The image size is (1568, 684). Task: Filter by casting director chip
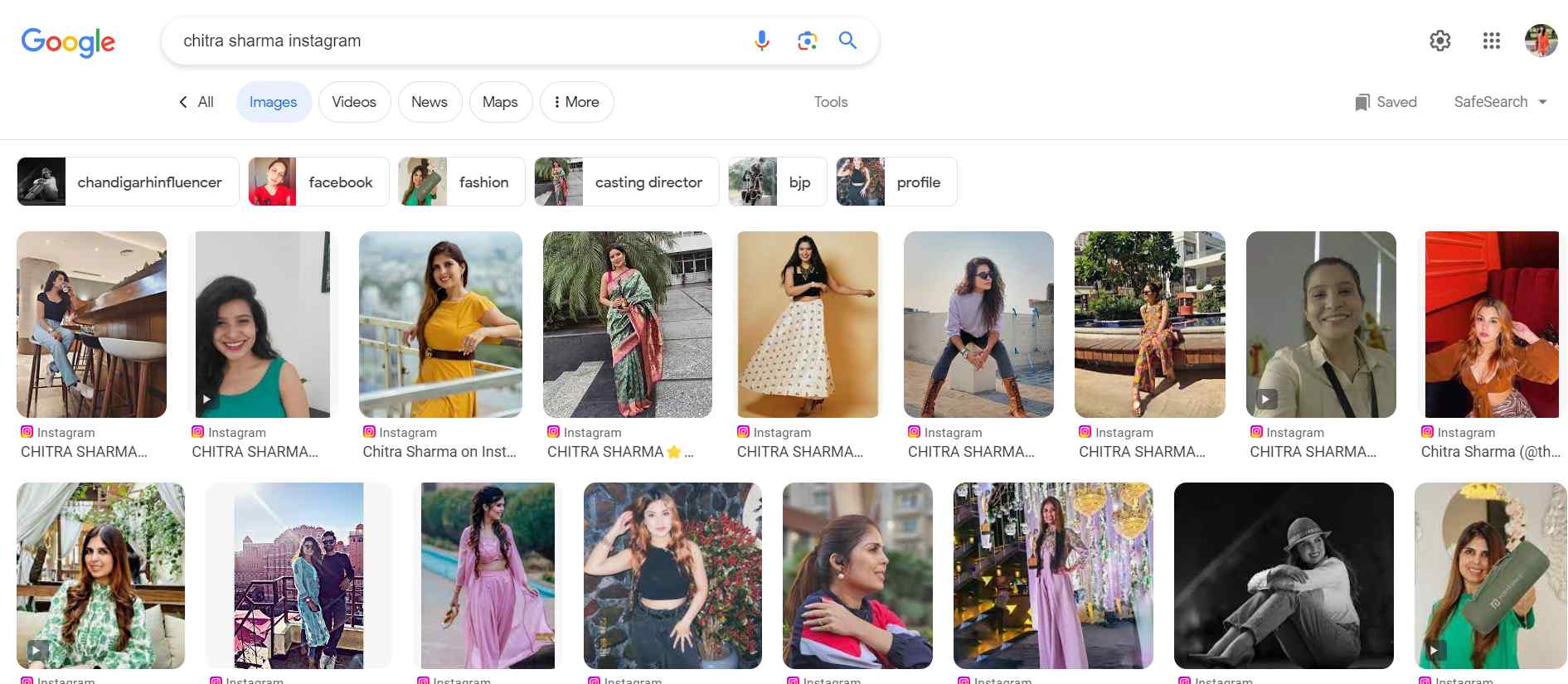627,182
